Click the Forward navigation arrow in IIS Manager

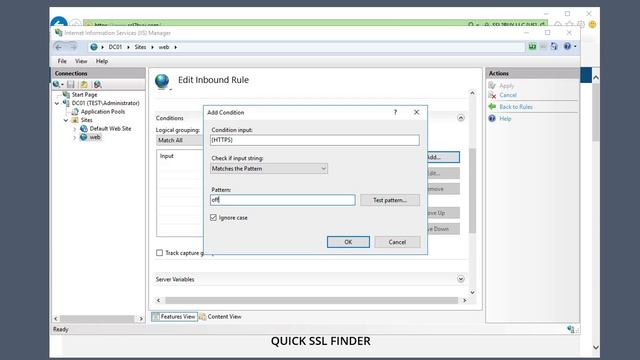point(73,47)
